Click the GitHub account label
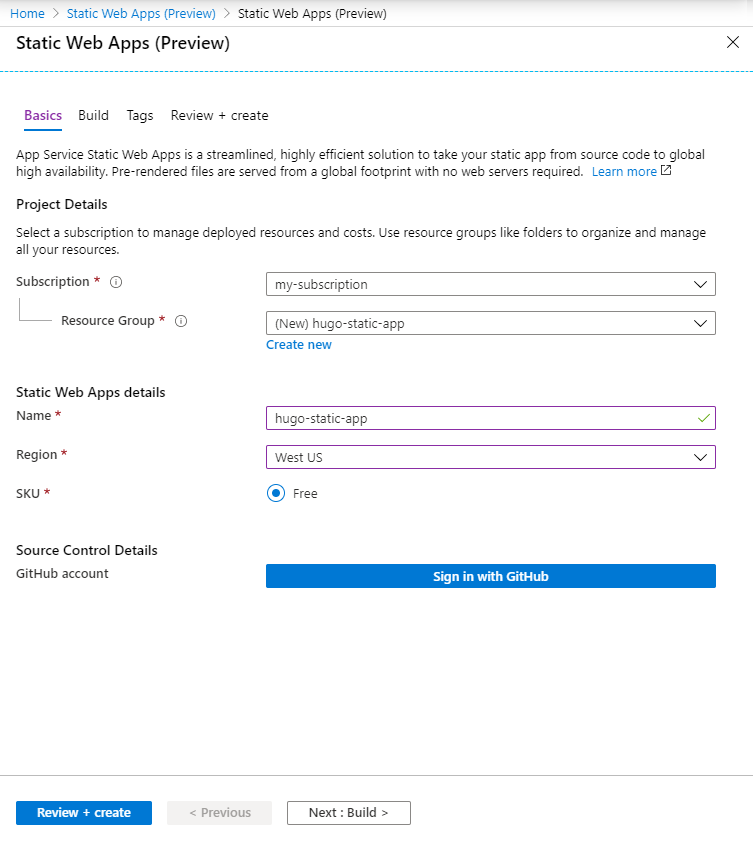 click(x=62, y=574)
